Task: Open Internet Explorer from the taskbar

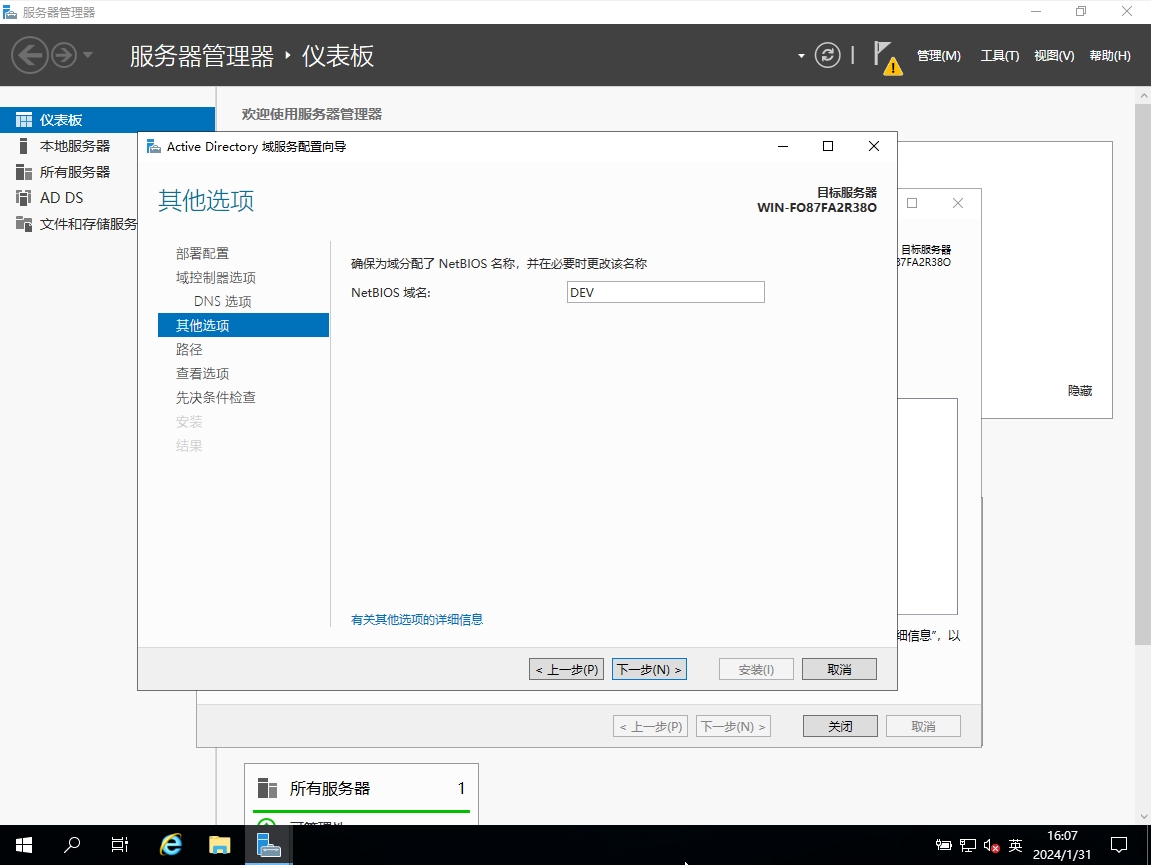Action: point(171,845)
